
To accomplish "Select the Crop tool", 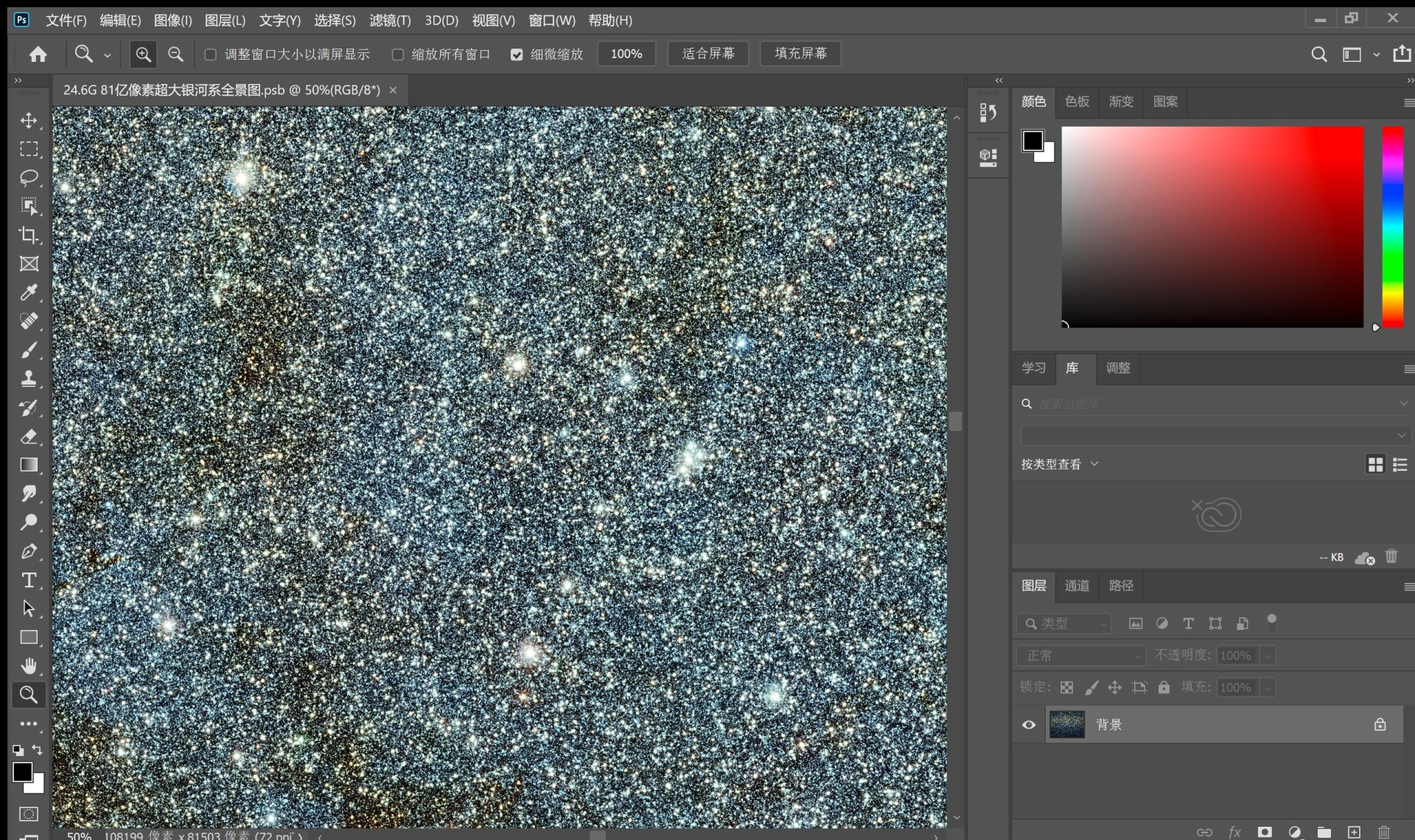I will point(29,235).
